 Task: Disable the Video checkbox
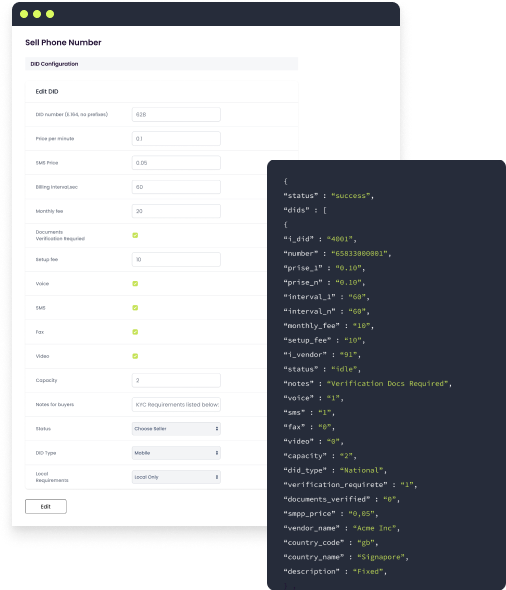[135, 356]
